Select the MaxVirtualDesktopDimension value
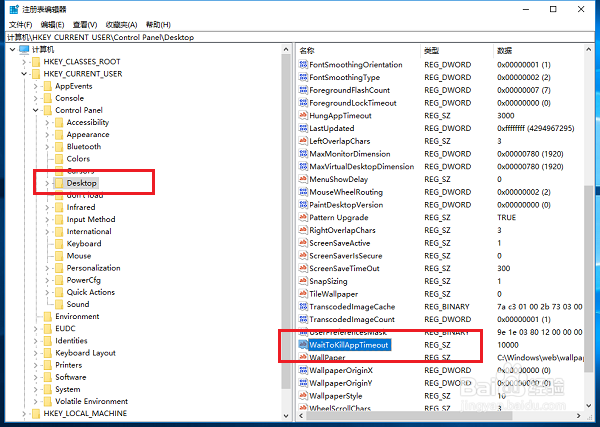This screenshot has width=600, height=427. (x=362, y=166)
